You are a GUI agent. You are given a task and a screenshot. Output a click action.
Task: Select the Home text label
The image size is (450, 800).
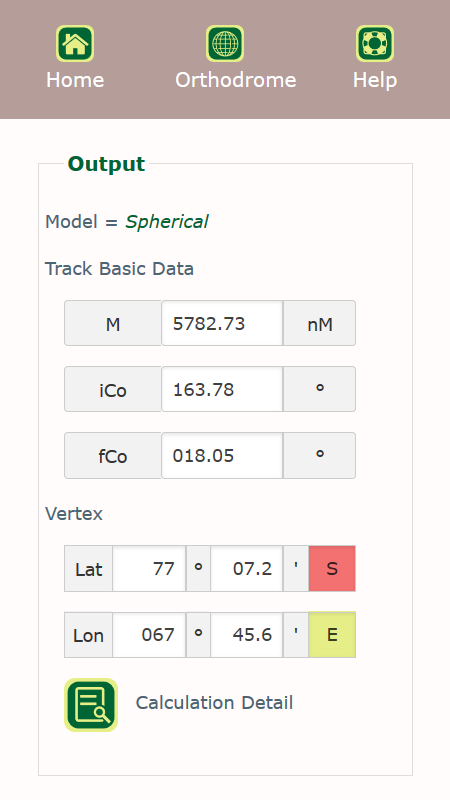[x=75, y=80]
